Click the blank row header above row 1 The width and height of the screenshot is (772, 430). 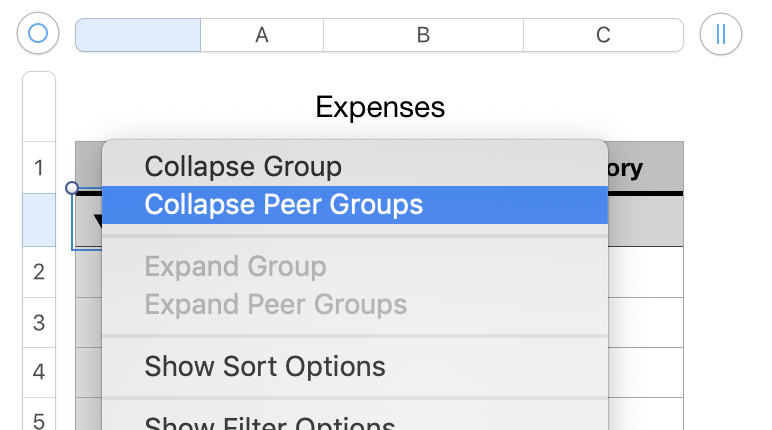click(39, 107)
